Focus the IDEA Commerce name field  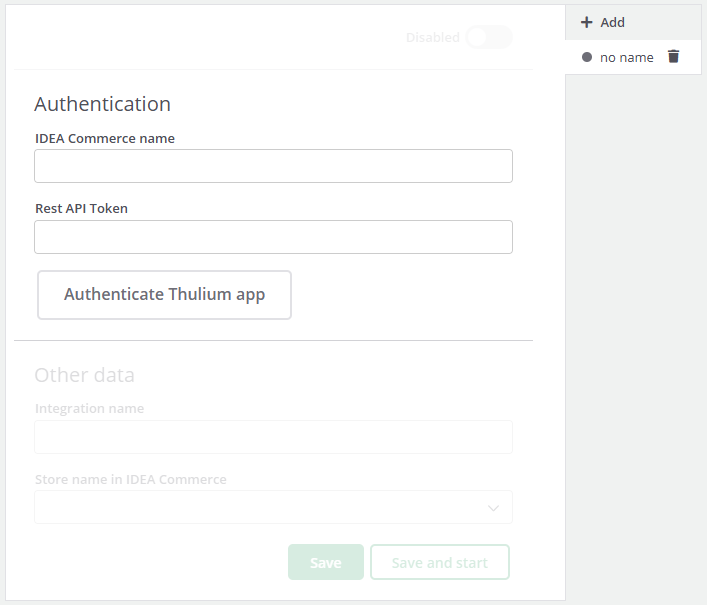tap(273, 166)
